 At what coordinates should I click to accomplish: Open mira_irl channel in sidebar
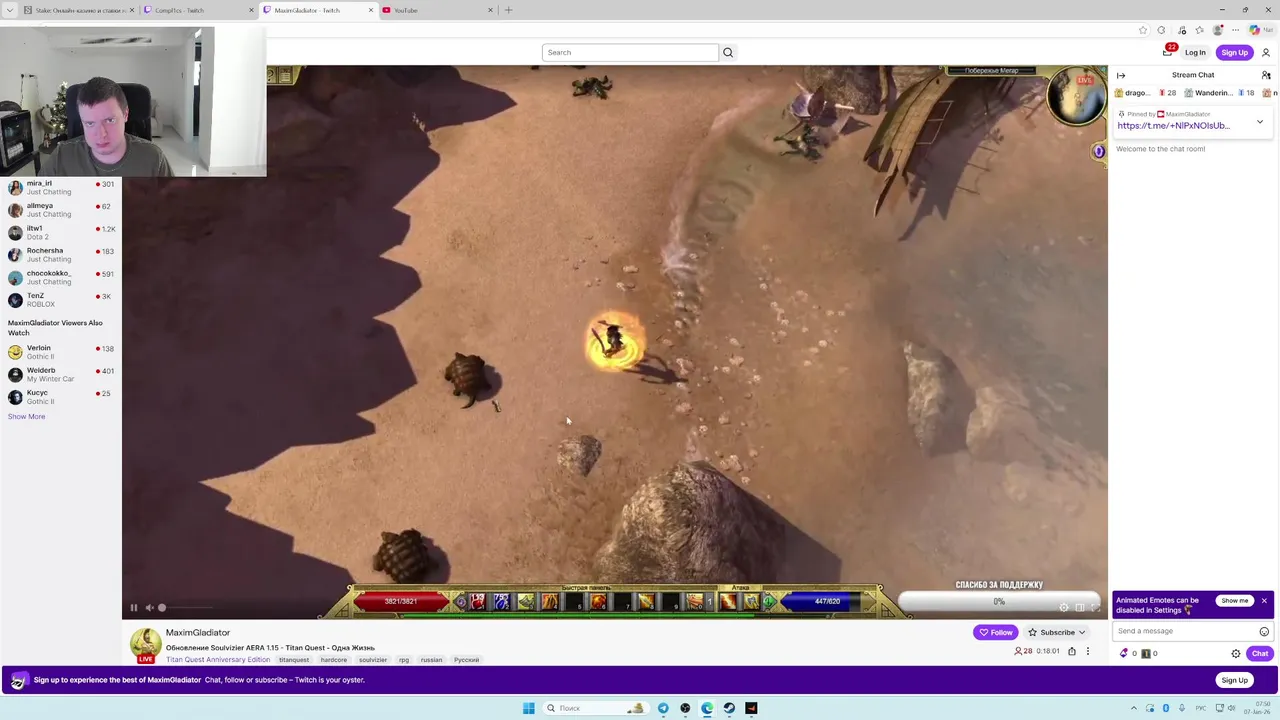(61, 187)
